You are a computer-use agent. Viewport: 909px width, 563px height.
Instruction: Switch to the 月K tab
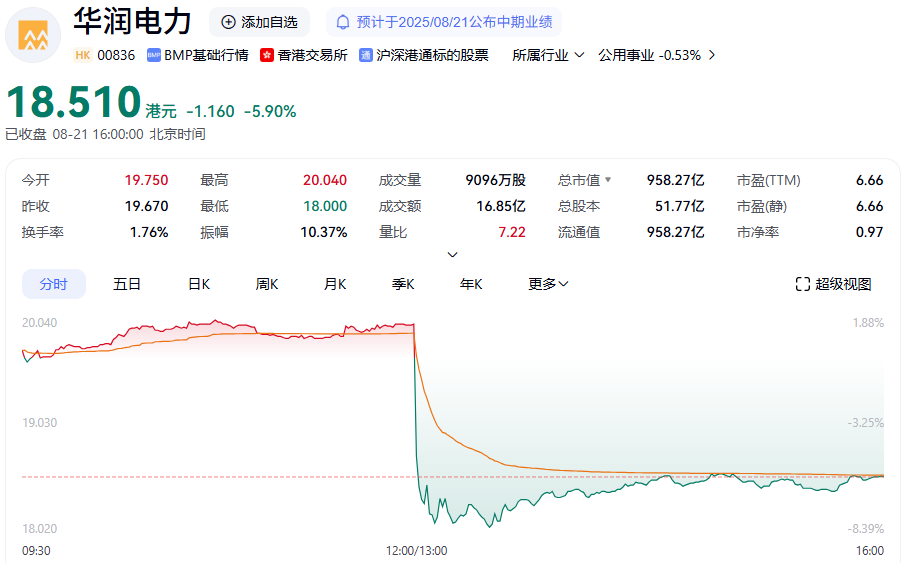[x=334, y=284]
